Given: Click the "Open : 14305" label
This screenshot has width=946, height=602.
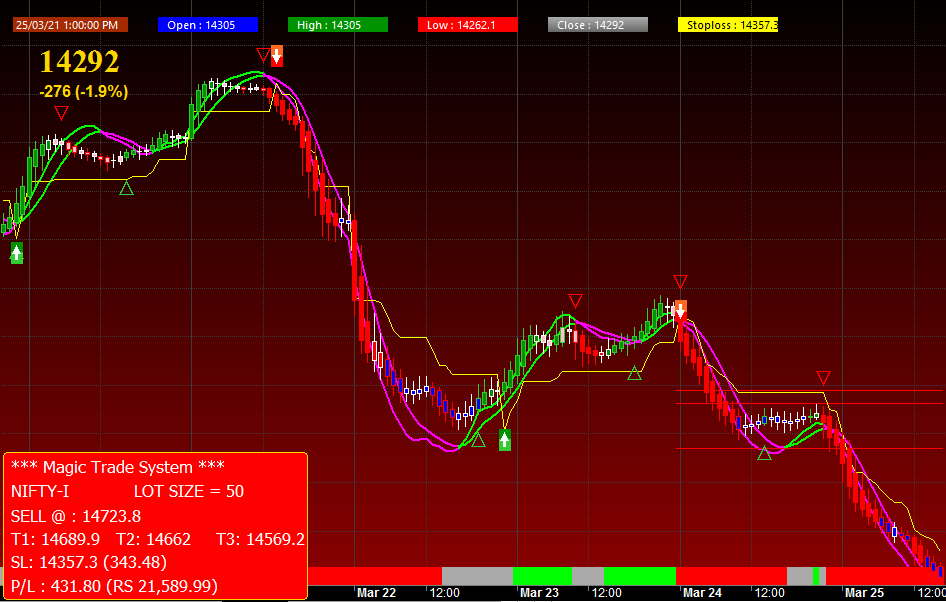Looking at the screenshot, I should [x=207, y=24].
